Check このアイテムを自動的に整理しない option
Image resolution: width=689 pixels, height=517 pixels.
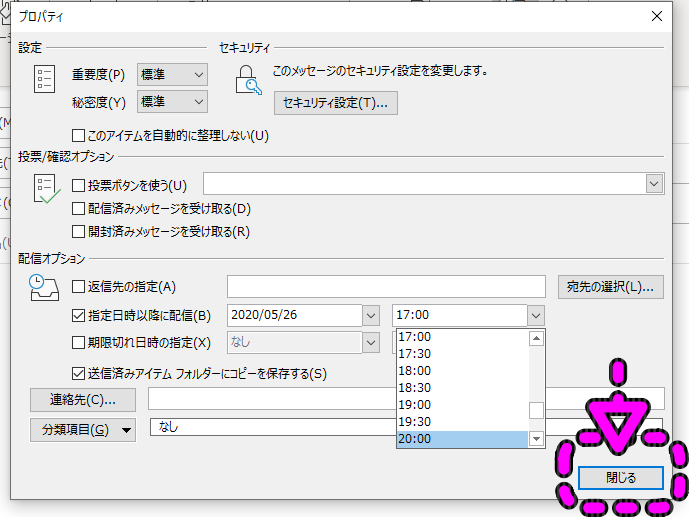click(78, 135)
